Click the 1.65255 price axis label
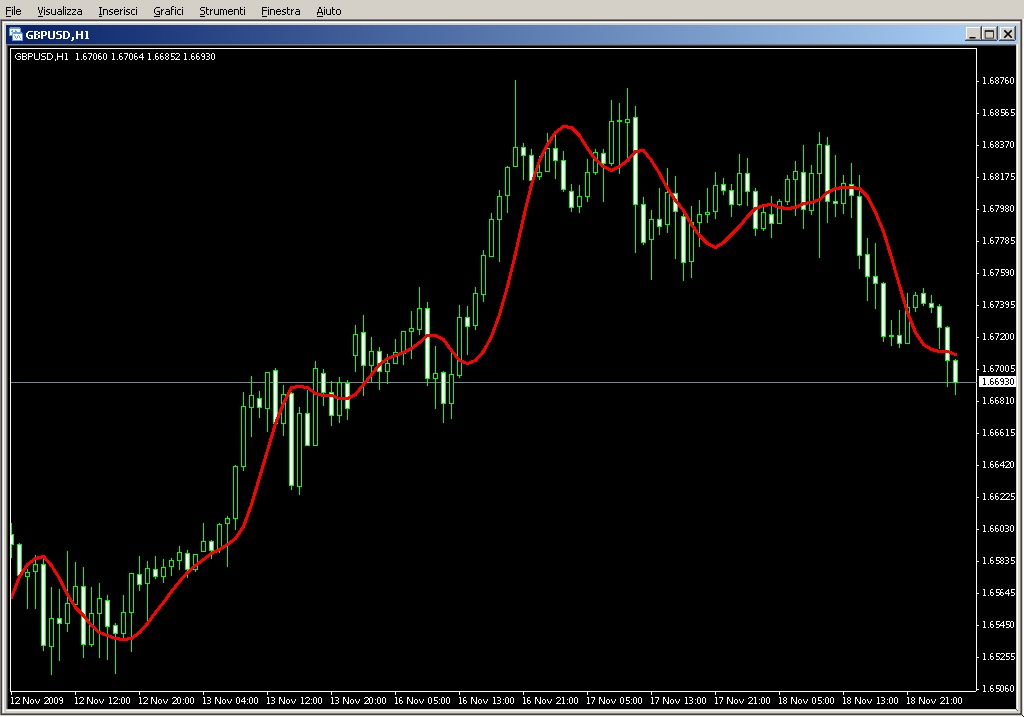The image size is (1024, 717). pos(999,656)
